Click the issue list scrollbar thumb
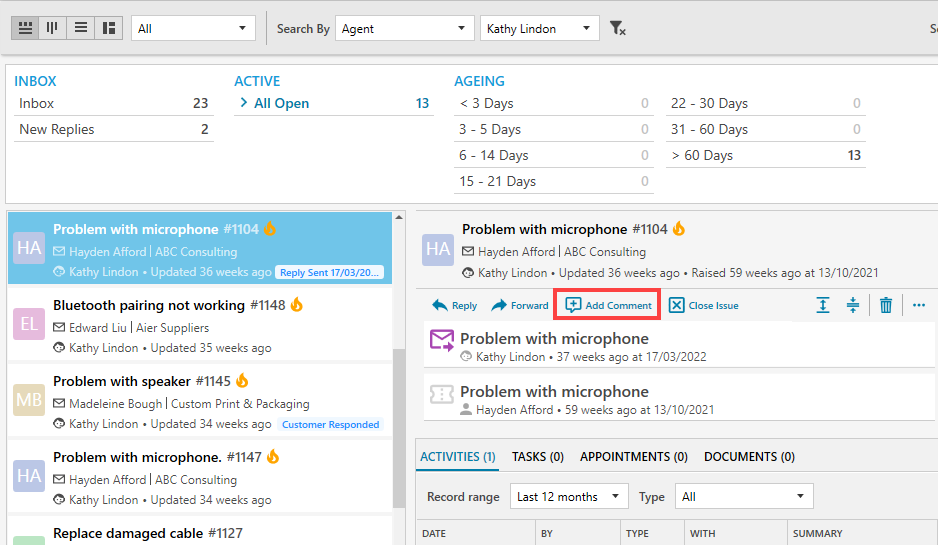This screenshot has width=938, height=545. [x=399, y=428]
